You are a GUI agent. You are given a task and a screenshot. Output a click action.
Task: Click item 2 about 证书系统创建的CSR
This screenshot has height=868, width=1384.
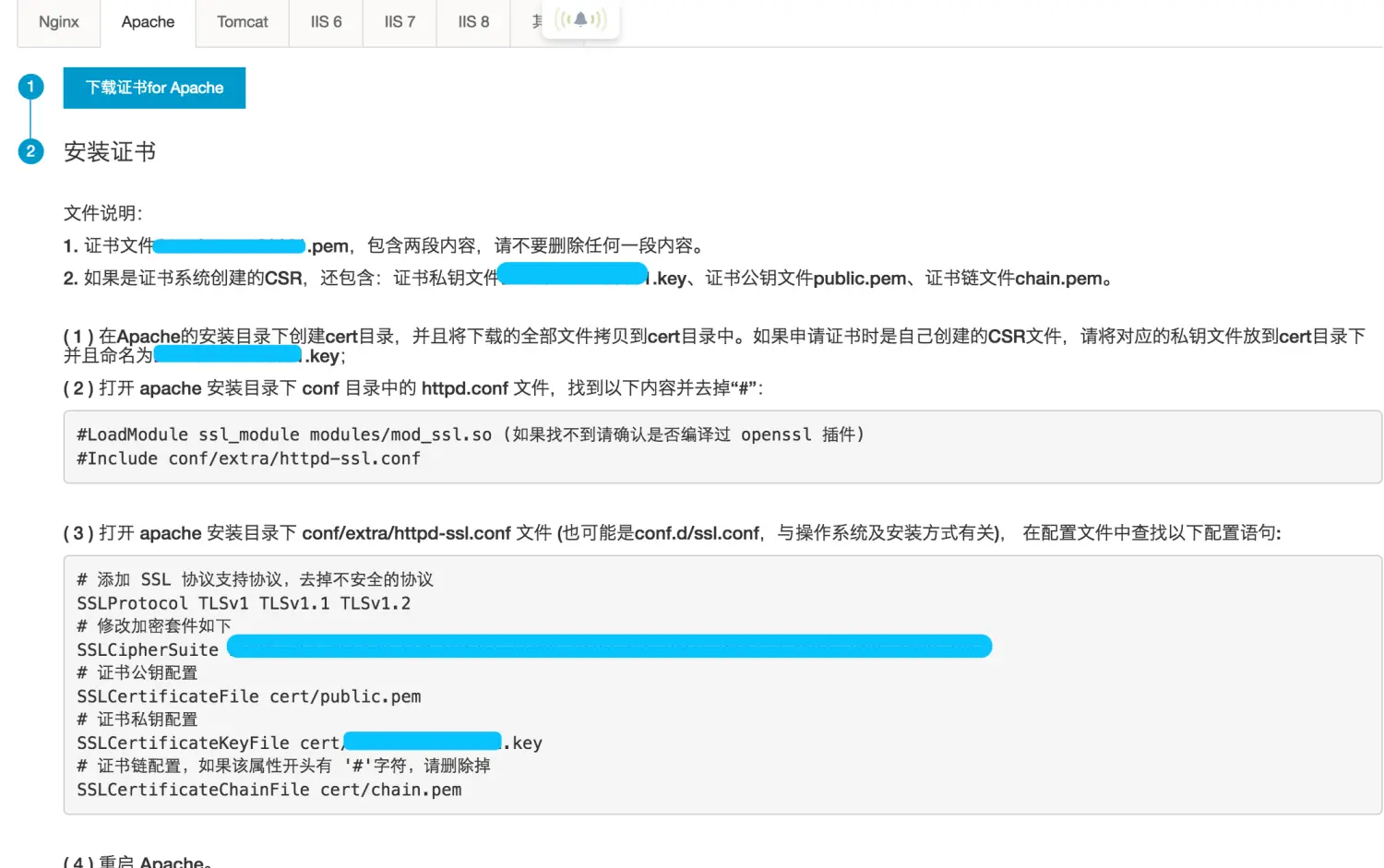pyautogui.click(x=588, y=278)
